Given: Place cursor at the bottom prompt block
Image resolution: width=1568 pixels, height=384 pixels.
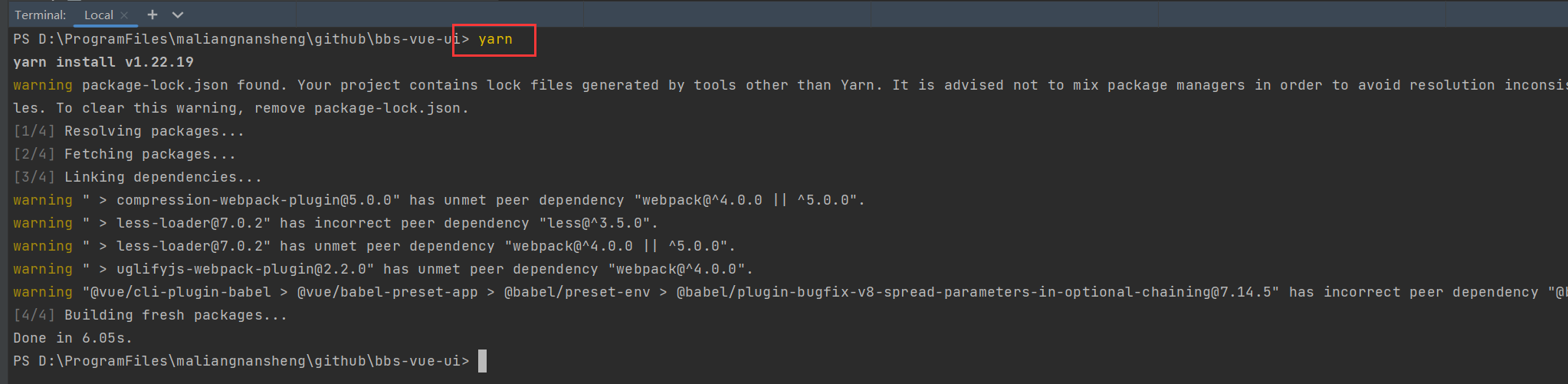Looking at the screenshot, I should [x=482, y=361].
